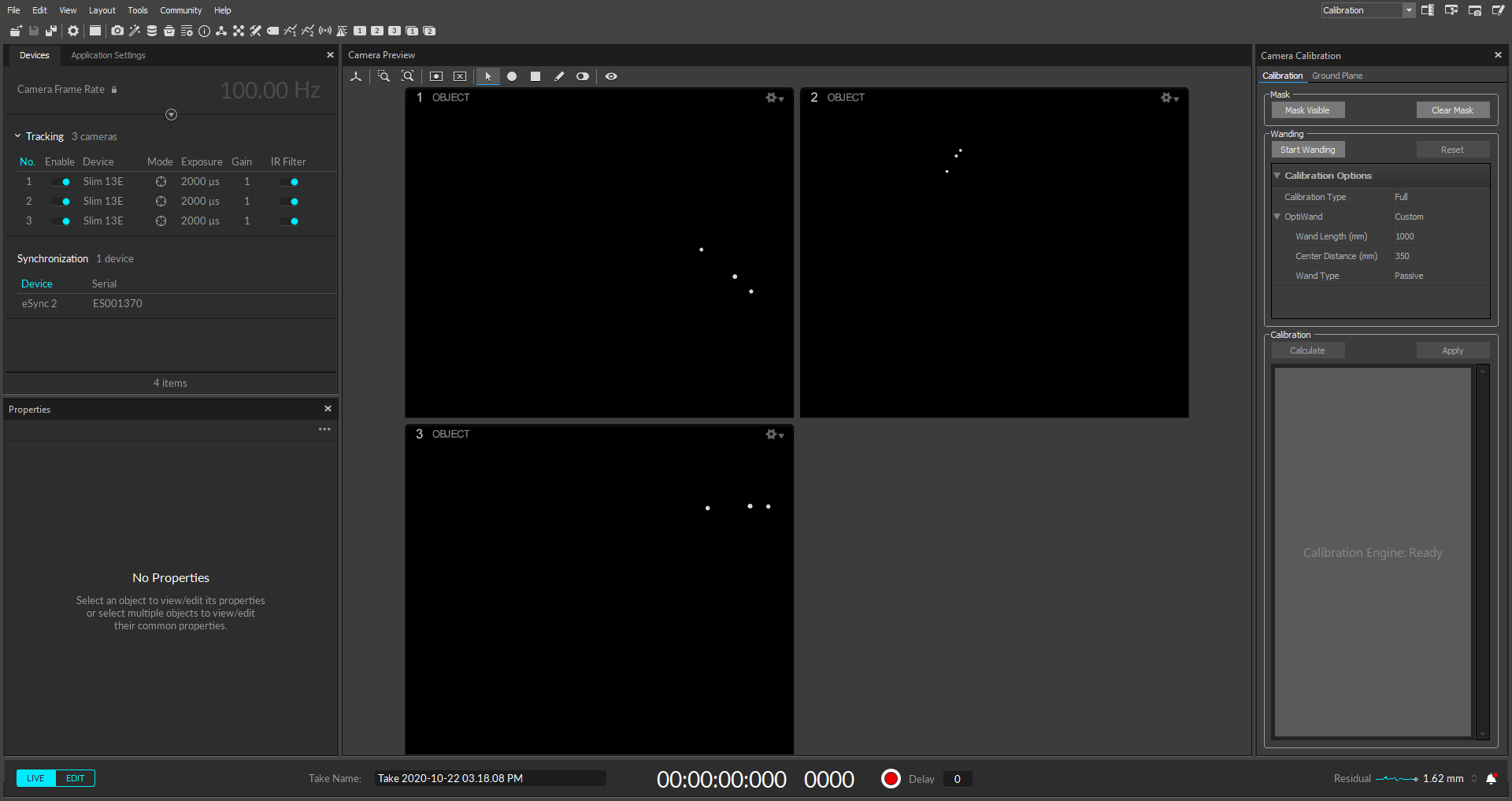Screen dimensions: 1512x801
Task: Select the circle mask tool in Camera Preview
Action: 512,76
